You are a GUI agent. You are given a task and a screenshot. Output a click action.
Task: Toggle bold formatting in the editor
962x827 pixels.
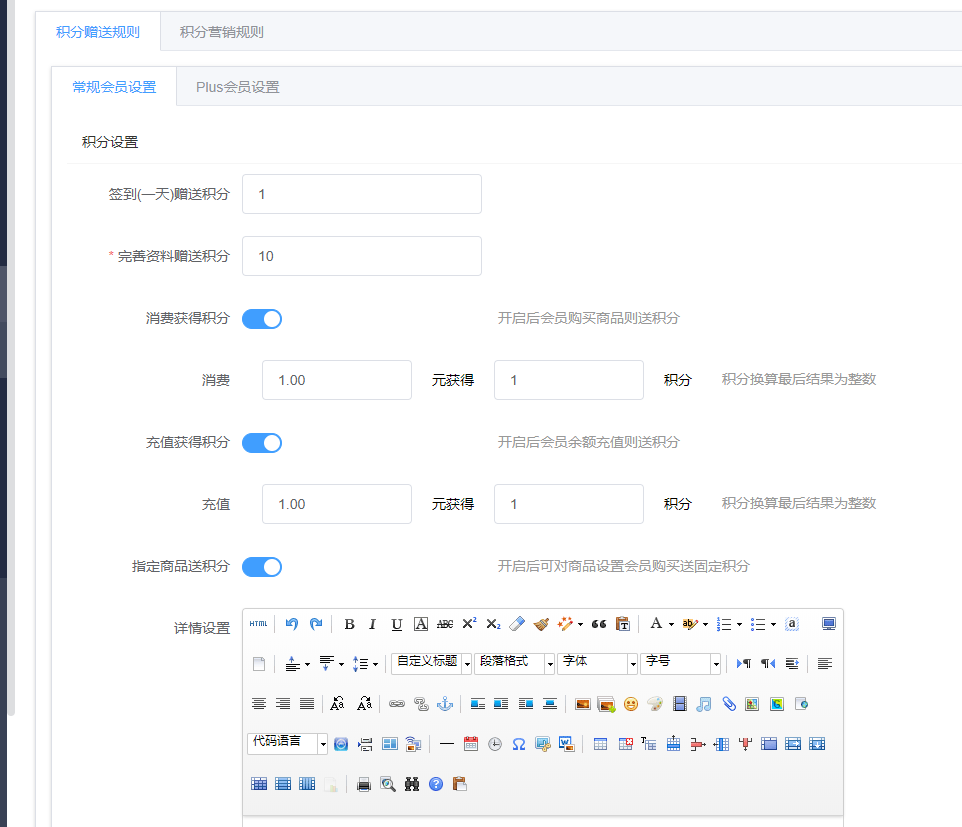click(x=349, y=624)
